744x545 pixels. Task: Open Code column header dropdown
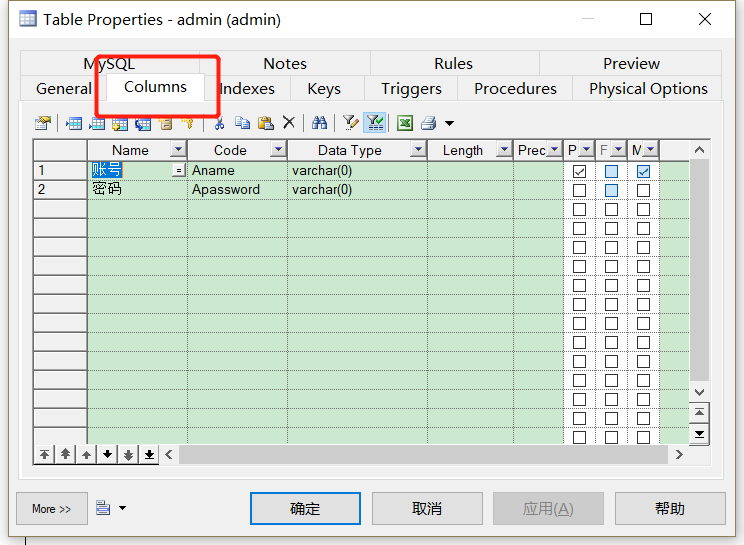(278, 149)
